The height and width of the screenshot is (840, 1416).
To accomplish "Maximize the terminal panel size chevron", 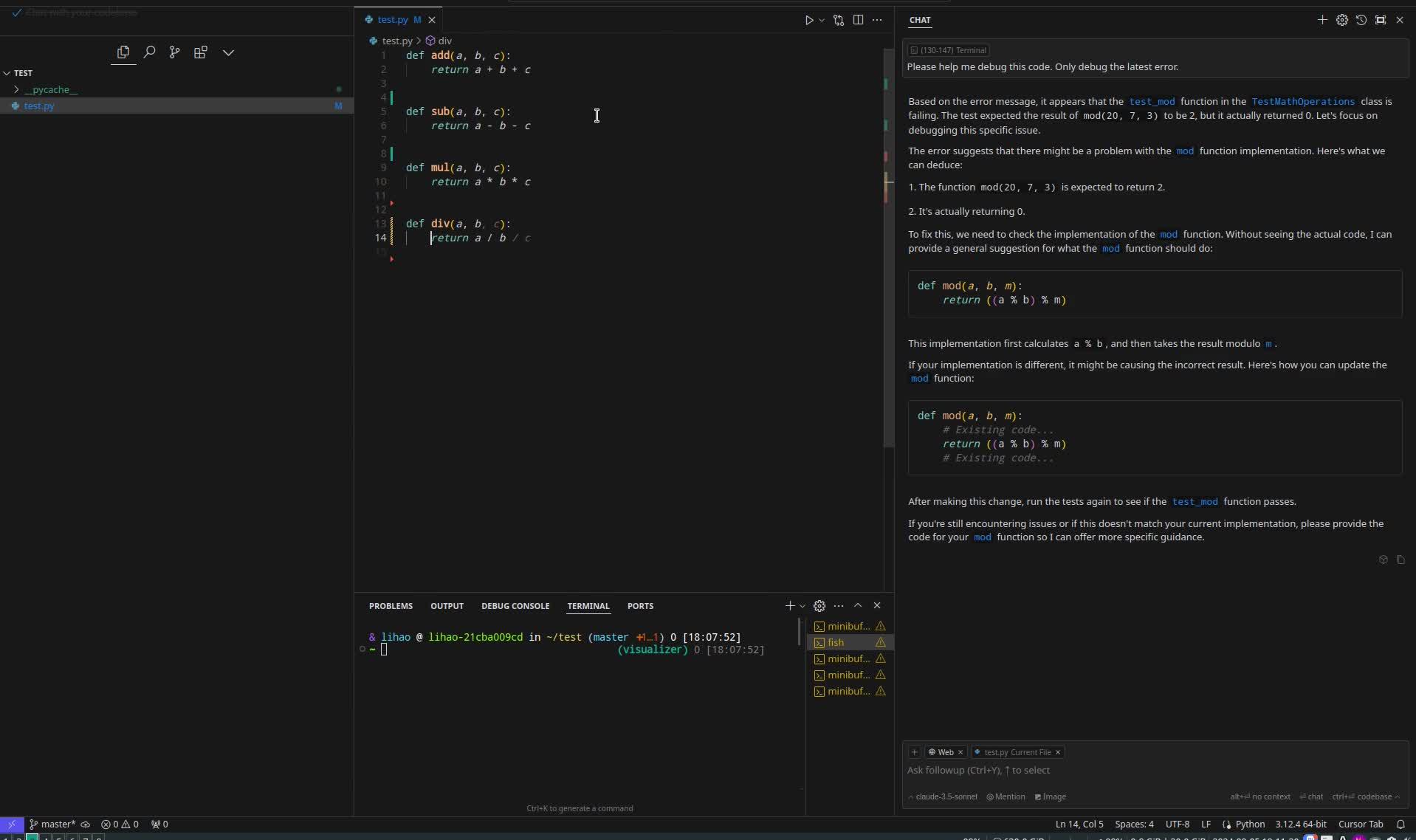I will point(858,606).
